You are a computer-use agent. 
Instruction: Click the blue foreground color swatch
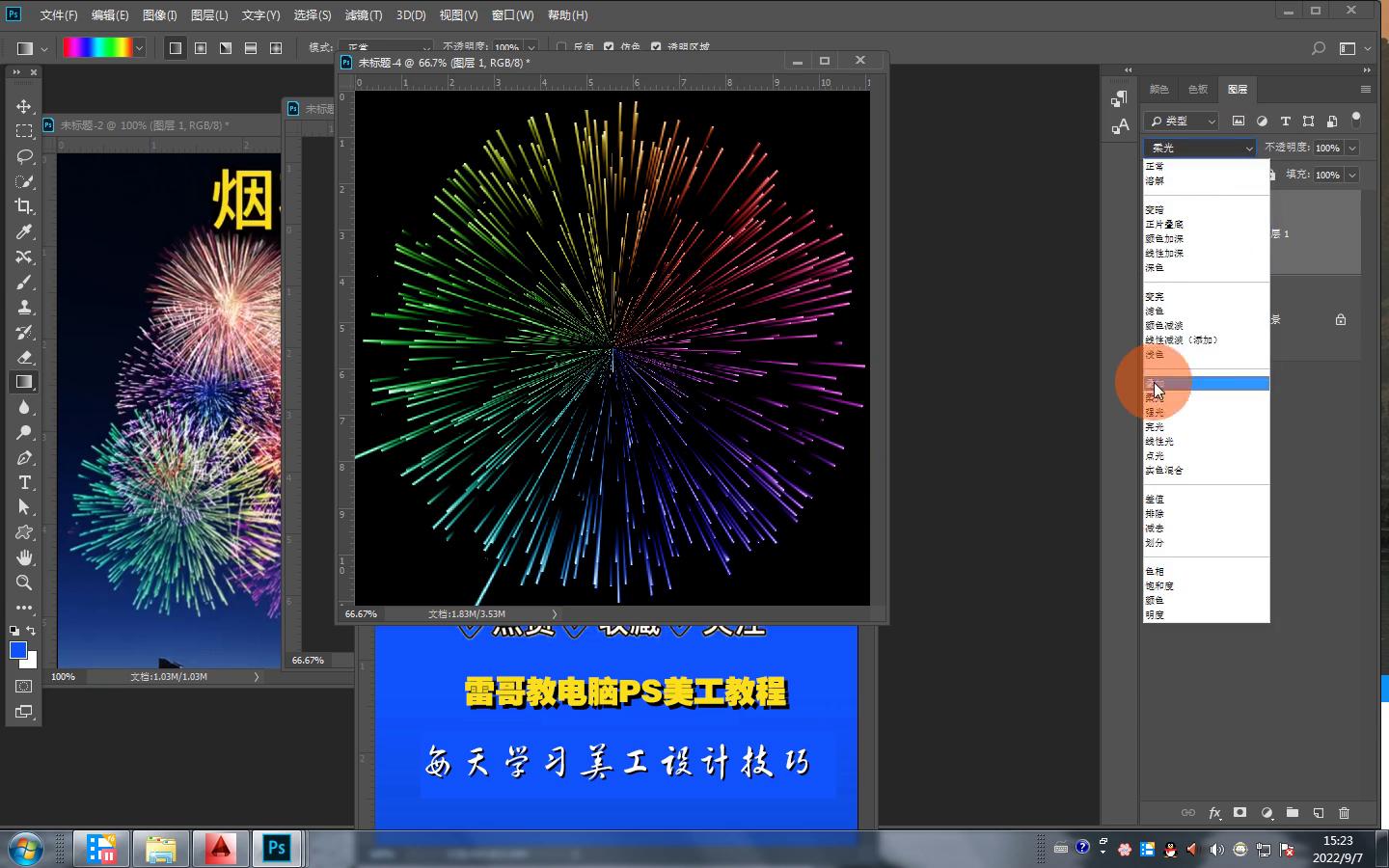[x=17, y=650]
